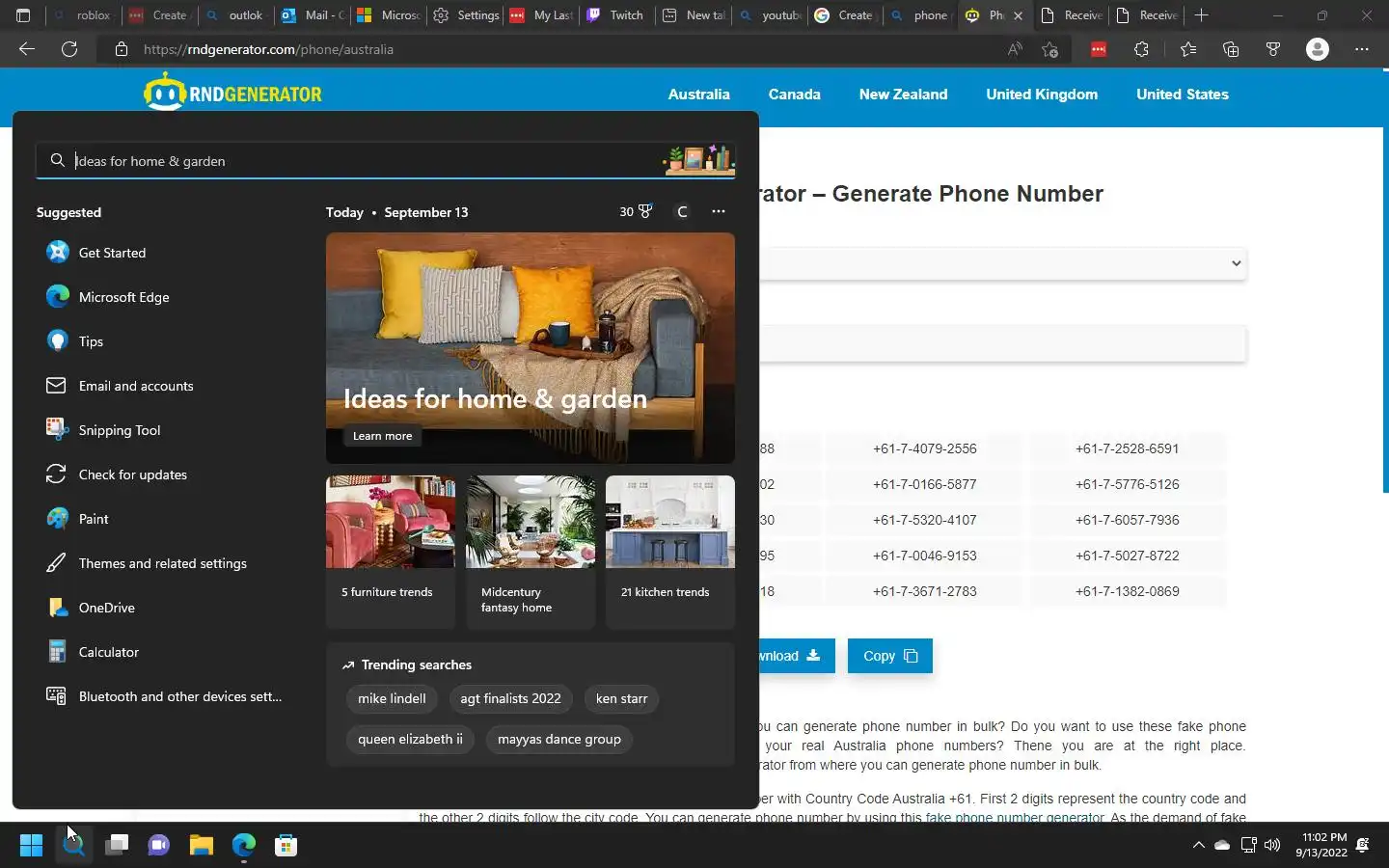Open Microsoft Store from the taskbar
1389x868 pixels.
tap(286, 846)
